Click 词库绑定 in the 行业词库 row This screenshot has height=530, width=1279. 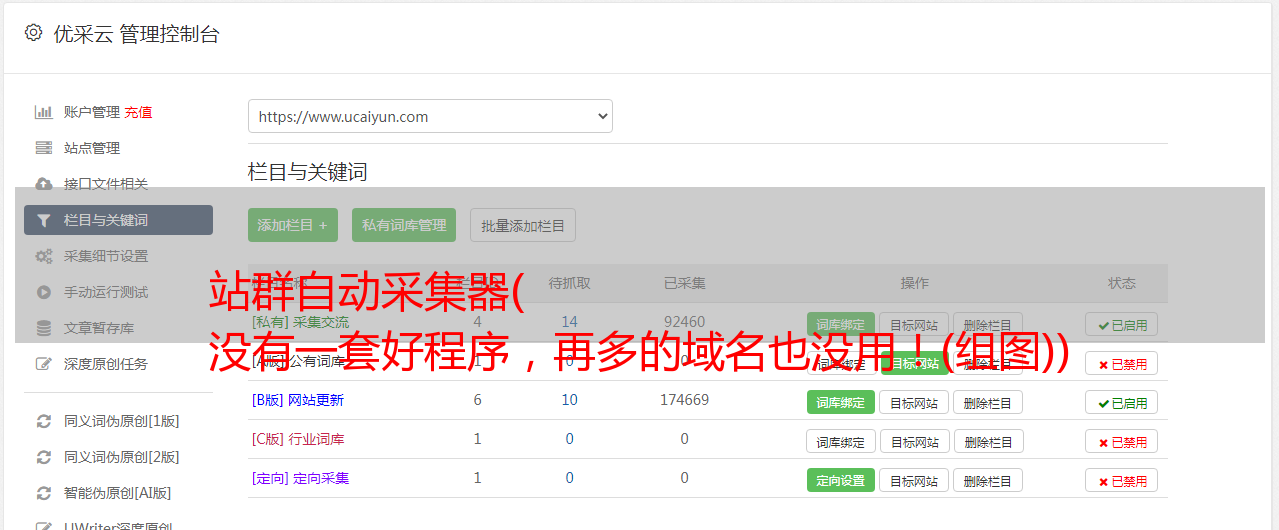coord(841,441)
